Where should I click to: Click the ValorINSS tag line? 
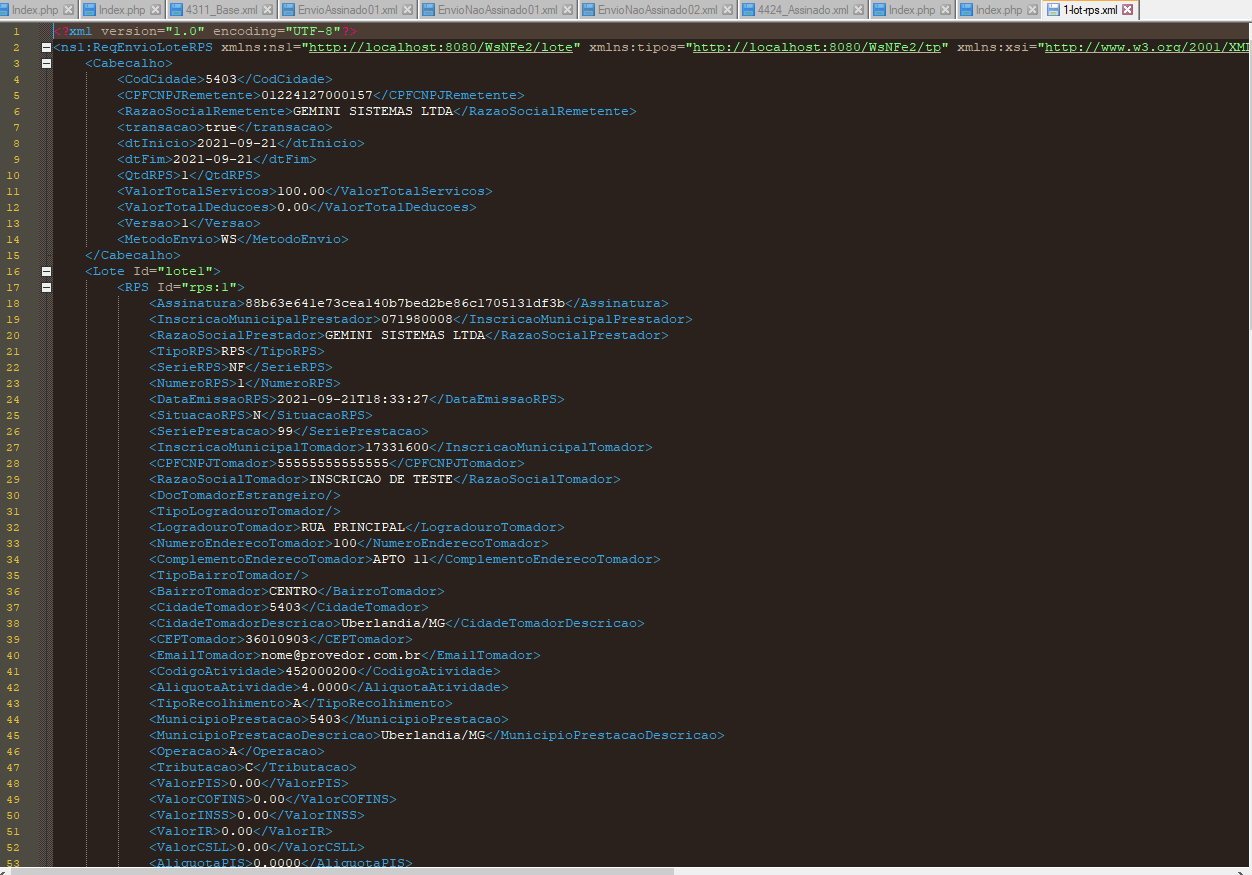[x=257, y=815]
